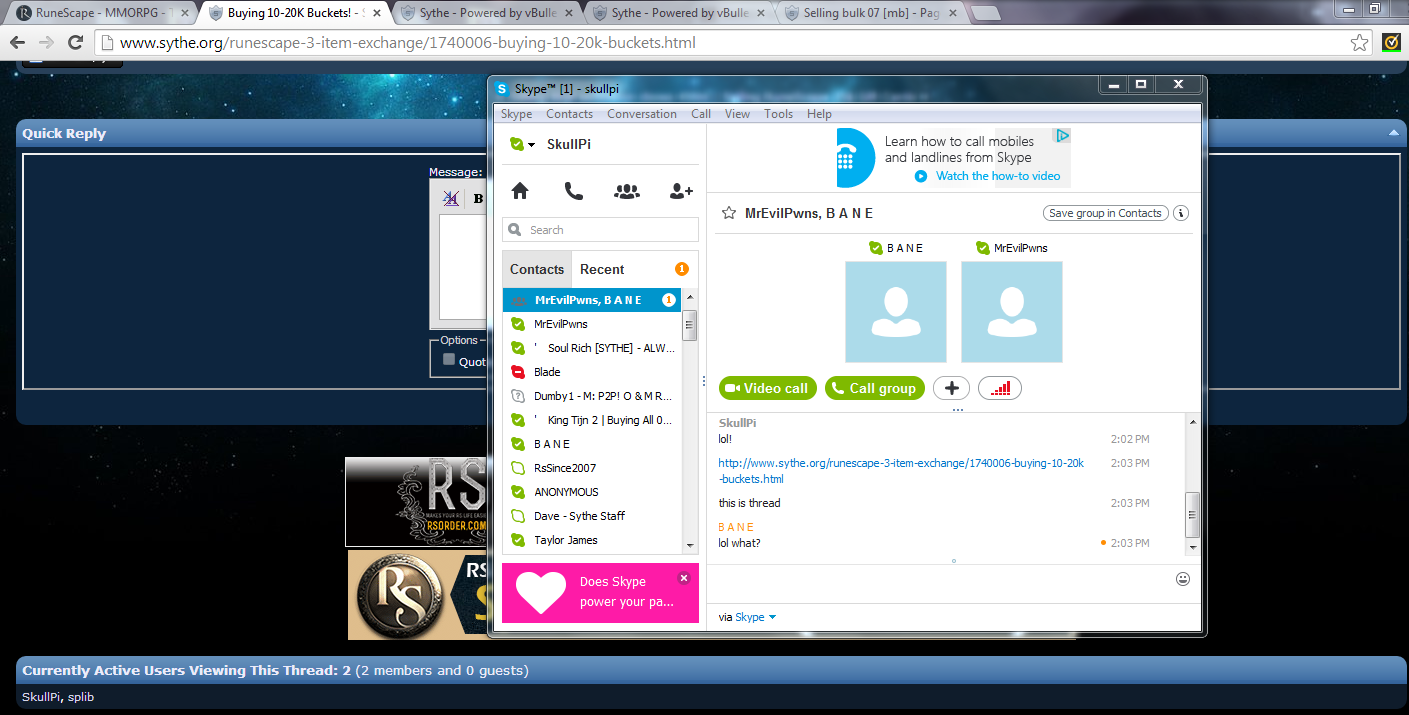Click the Norton extension icon in Chrome

[x=1391, y=42]
